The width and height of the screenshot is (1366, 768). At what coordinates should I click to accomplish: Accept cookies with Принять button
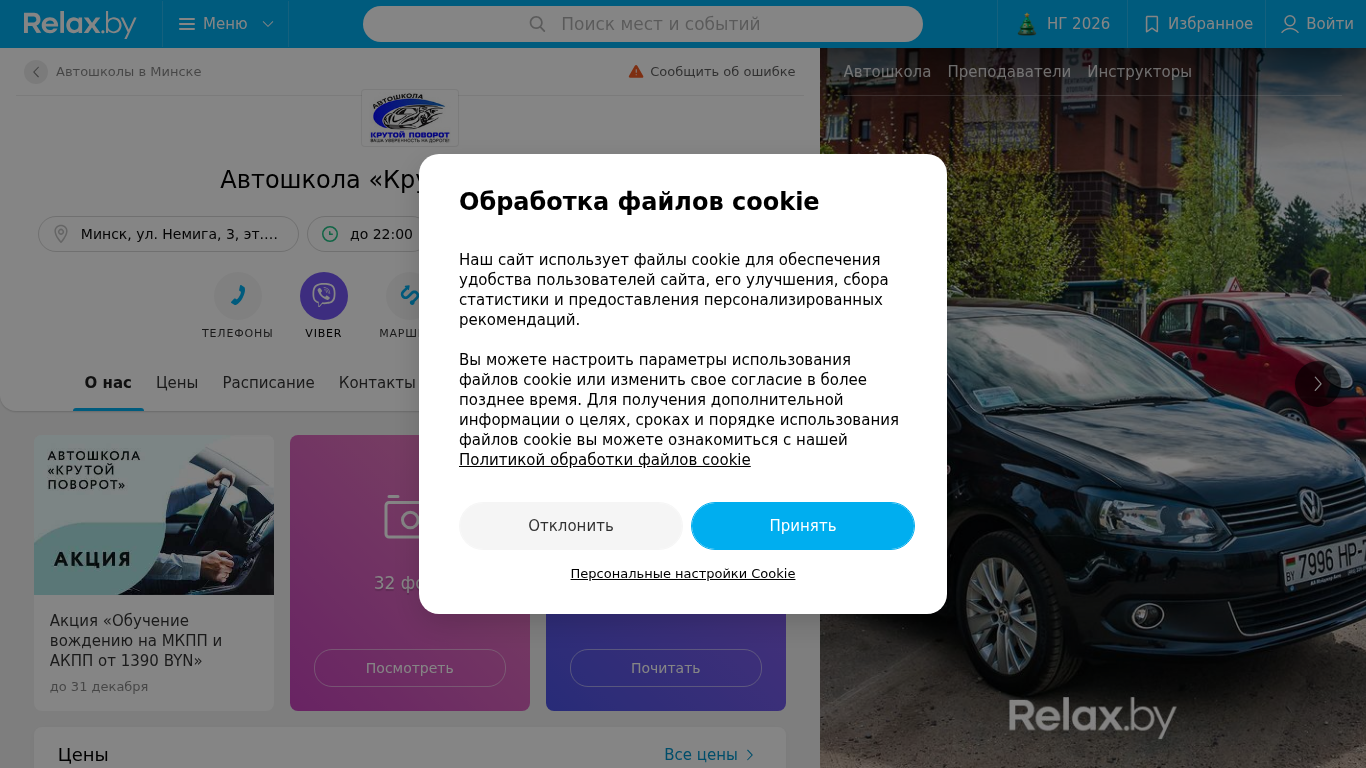[x=803, y=526]
